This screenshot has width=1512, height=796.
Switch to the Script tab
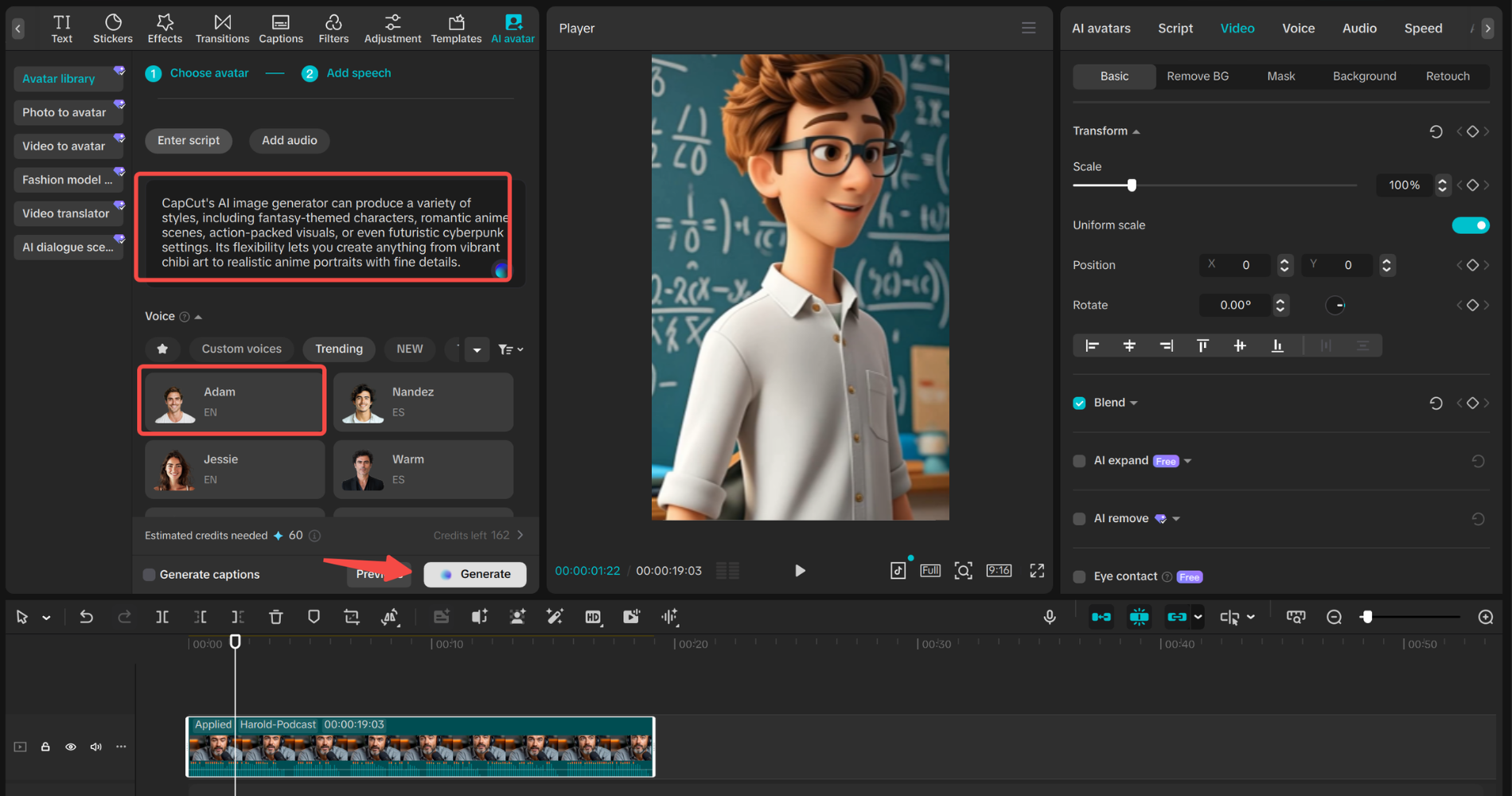point(1175,28)
